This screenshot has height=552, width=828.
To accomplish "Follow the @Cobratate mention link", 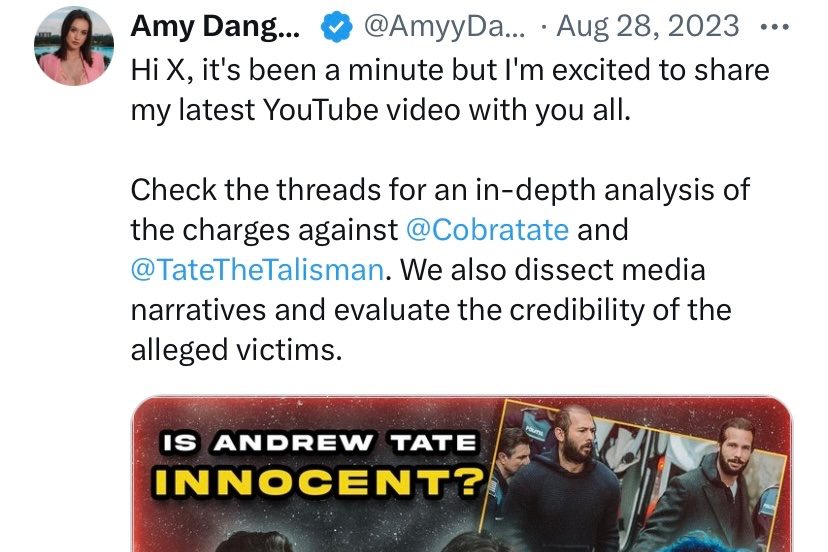I will click(487, 230).
